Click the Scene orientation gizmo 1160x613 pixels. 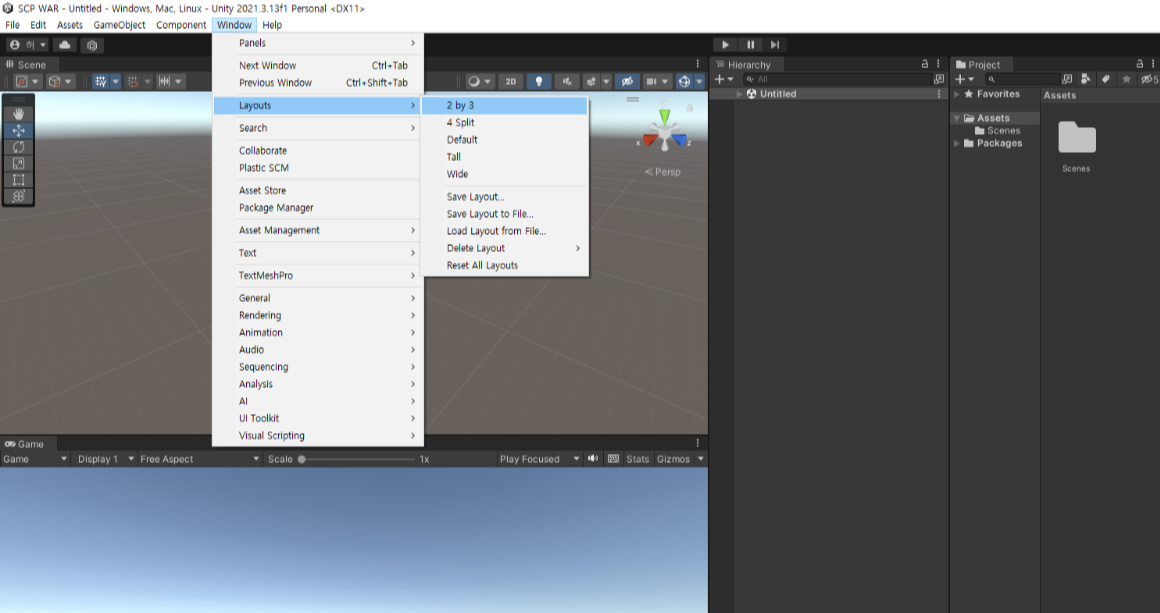click(x=664, y=131)
